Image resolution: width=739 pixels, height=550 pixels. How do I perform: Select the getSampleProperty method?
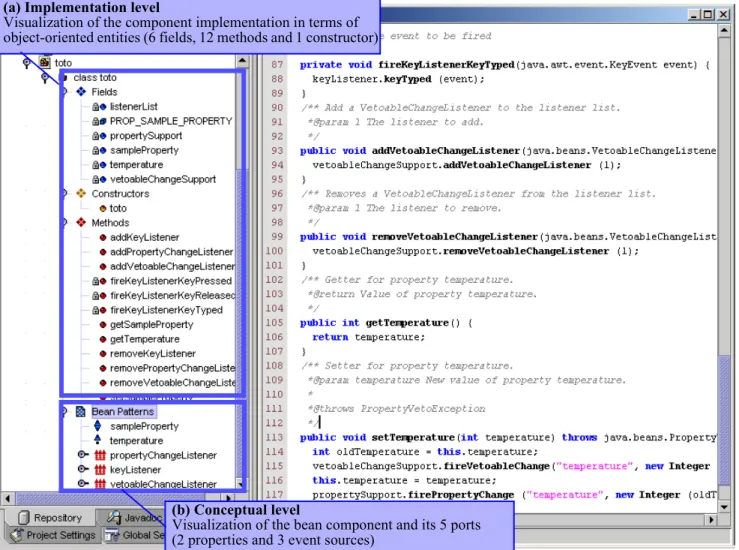[151, 325]
